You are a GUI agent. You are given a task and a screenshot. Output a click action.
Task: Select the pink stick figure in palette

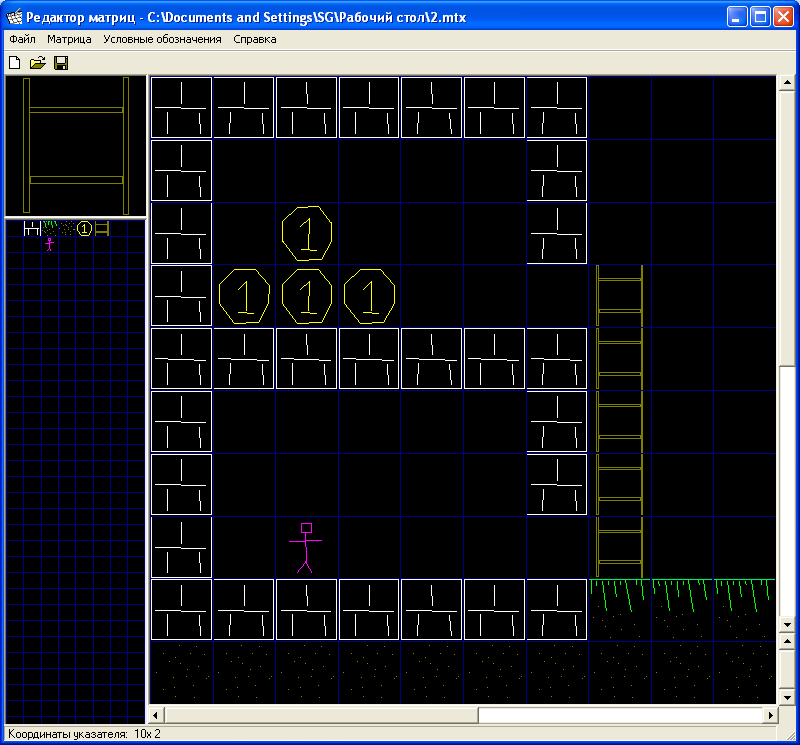pos(49,244)
